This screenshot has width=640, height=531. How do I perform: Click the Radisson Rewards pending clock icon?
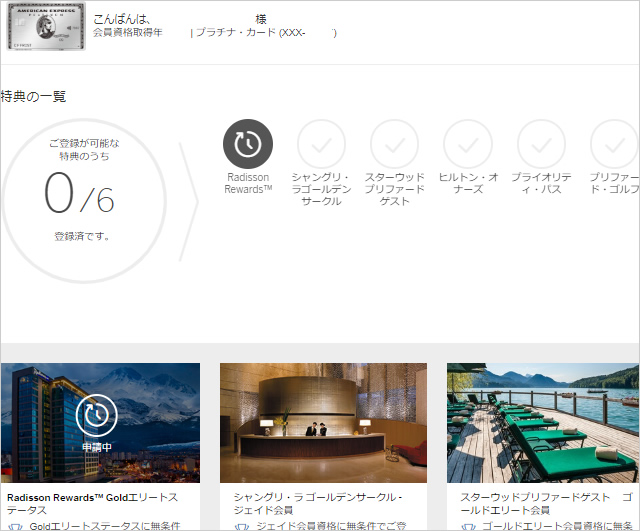click(248, 144)
